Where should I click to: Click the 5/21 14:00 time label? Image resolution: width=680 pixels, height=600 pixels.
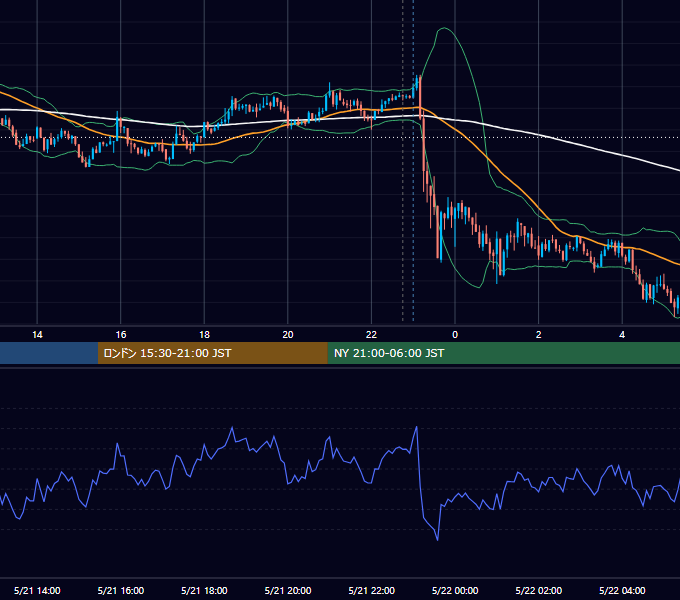click(x=37, y=590)
